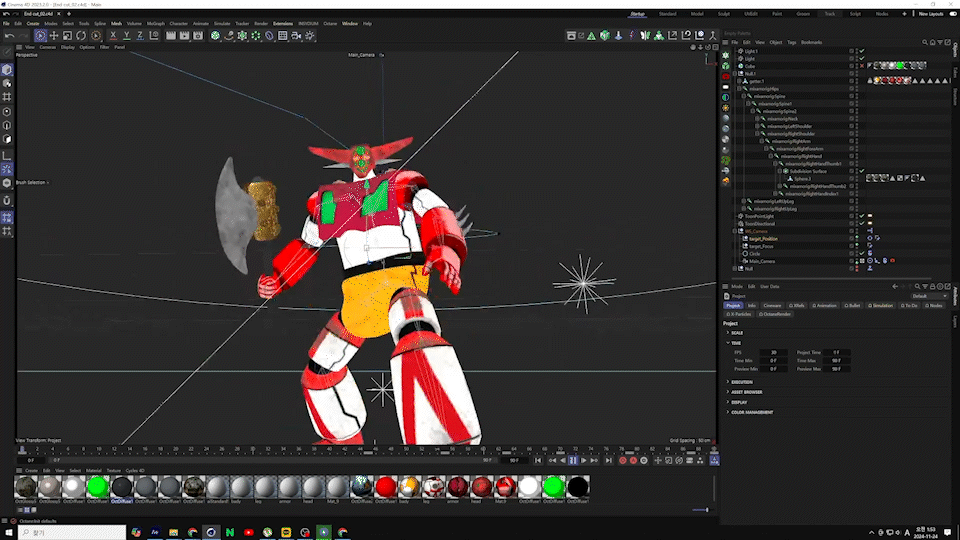Click the coordinate system icon
This screenshot has width=960, height=540.
point(154,36)
